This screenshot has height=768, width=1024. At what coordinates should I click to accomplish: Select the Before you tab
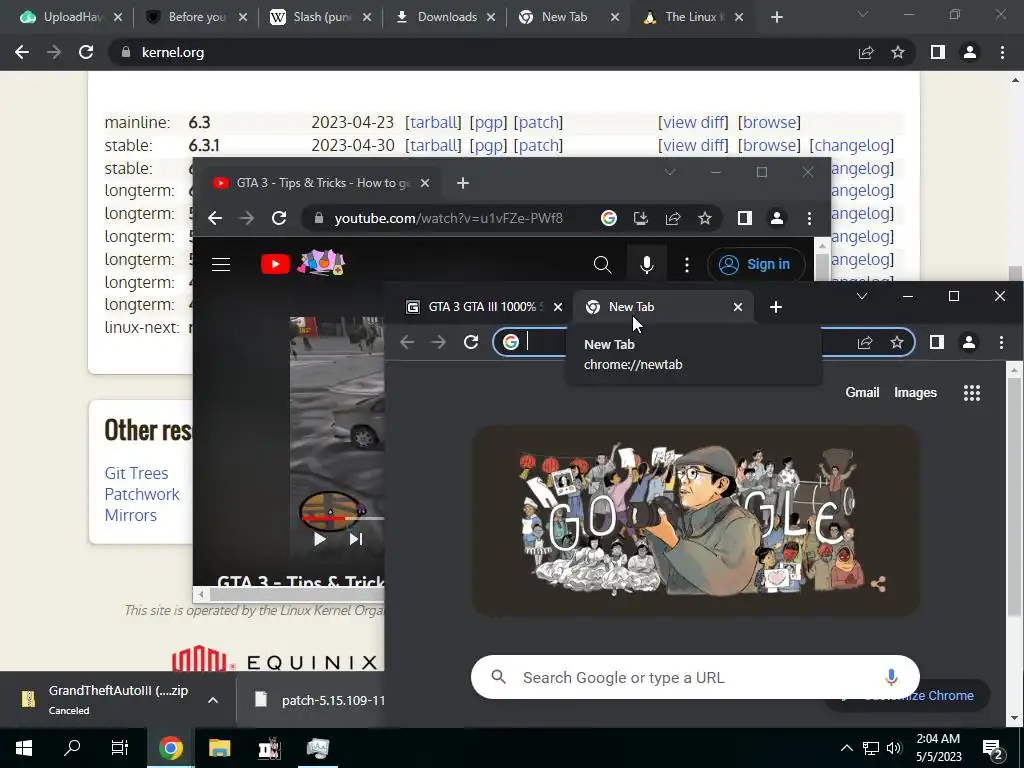pos(197,18)
